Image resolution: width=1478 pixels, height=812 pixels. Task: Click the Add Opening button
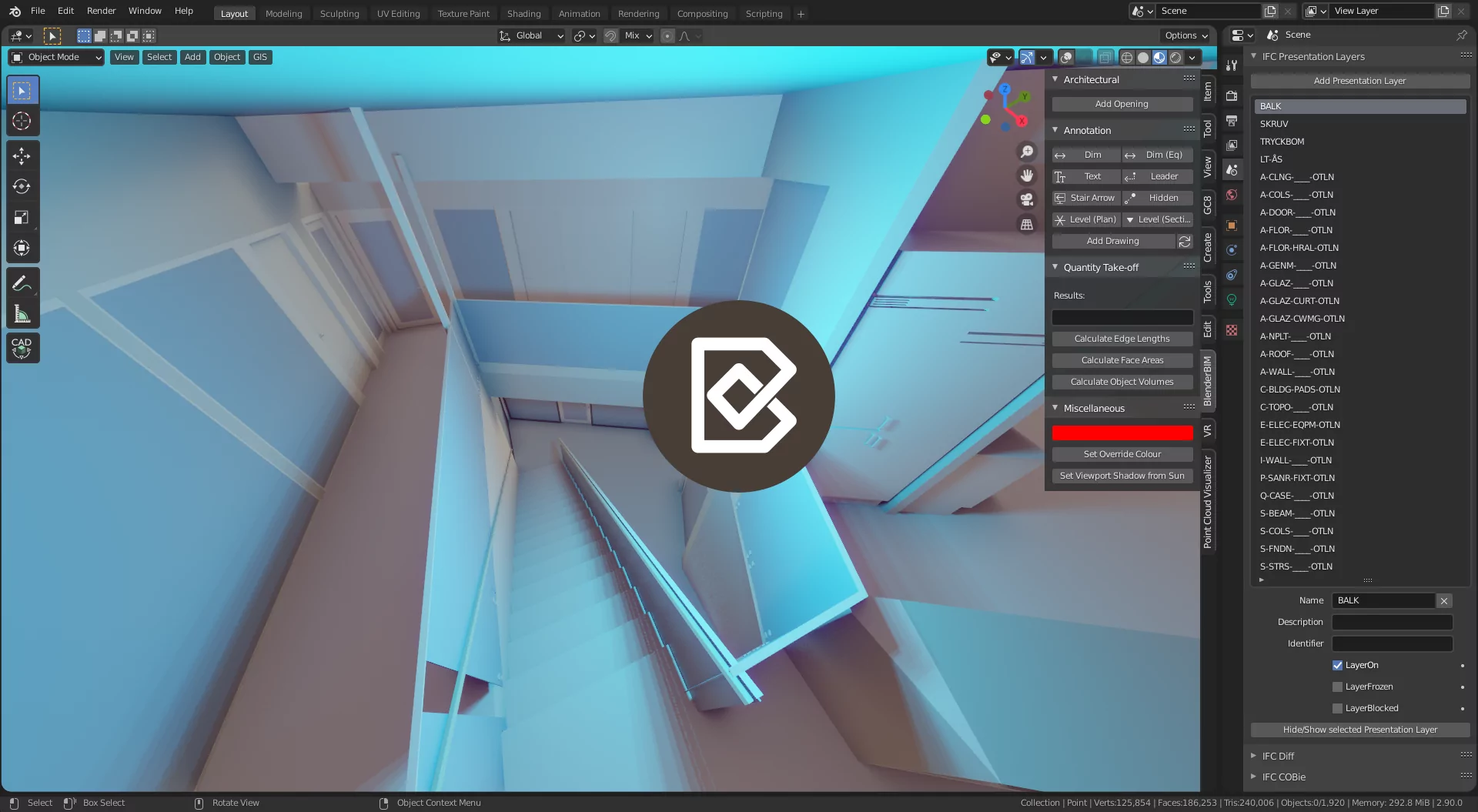1122,104
